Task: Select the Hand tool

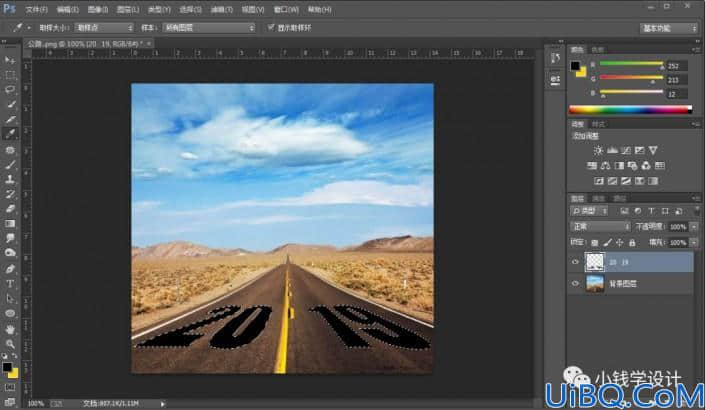Action: coord(10,330)
